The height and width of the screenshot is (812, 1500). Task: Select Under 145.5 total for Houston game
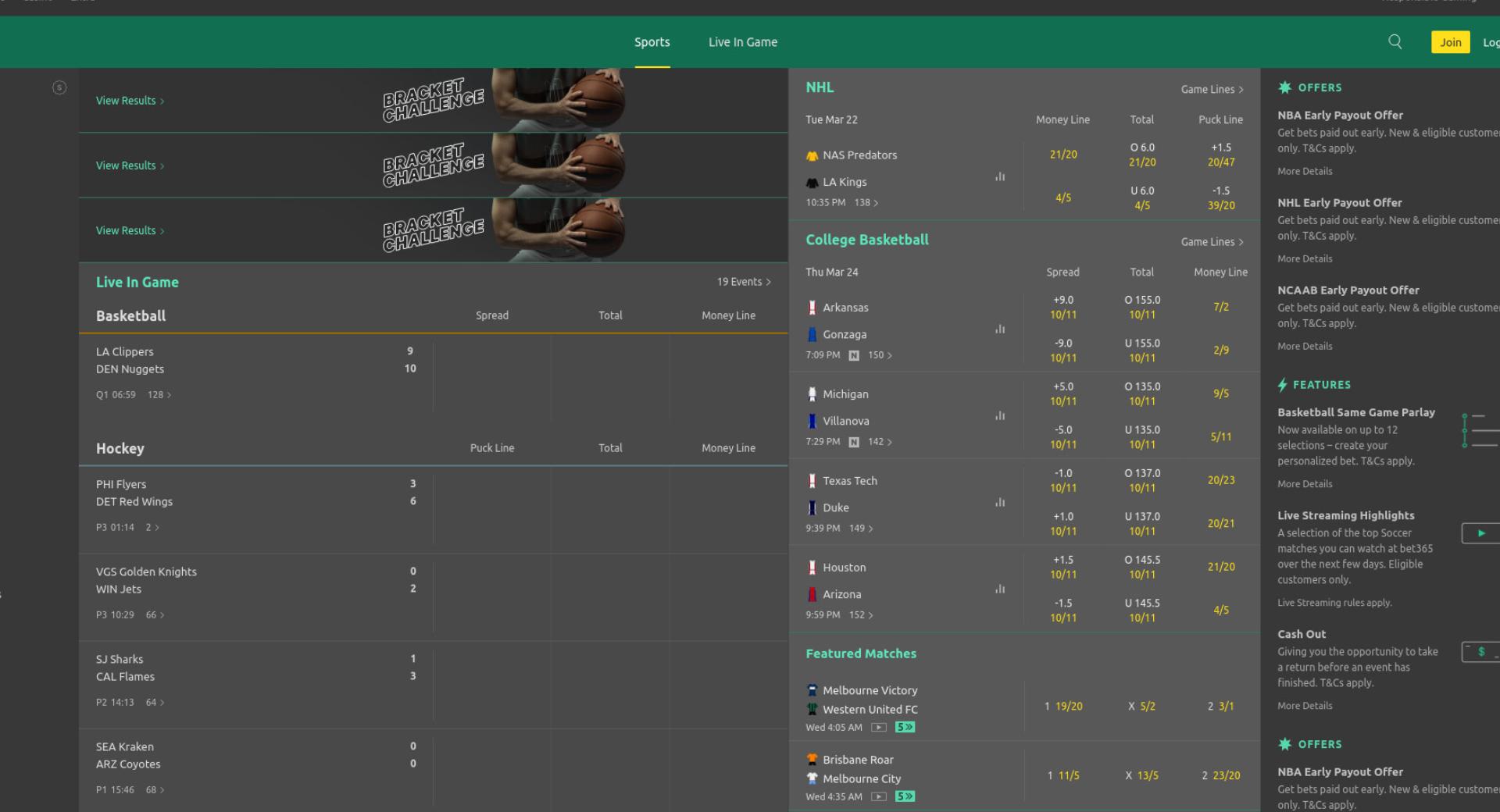(x=1142, y=611)
